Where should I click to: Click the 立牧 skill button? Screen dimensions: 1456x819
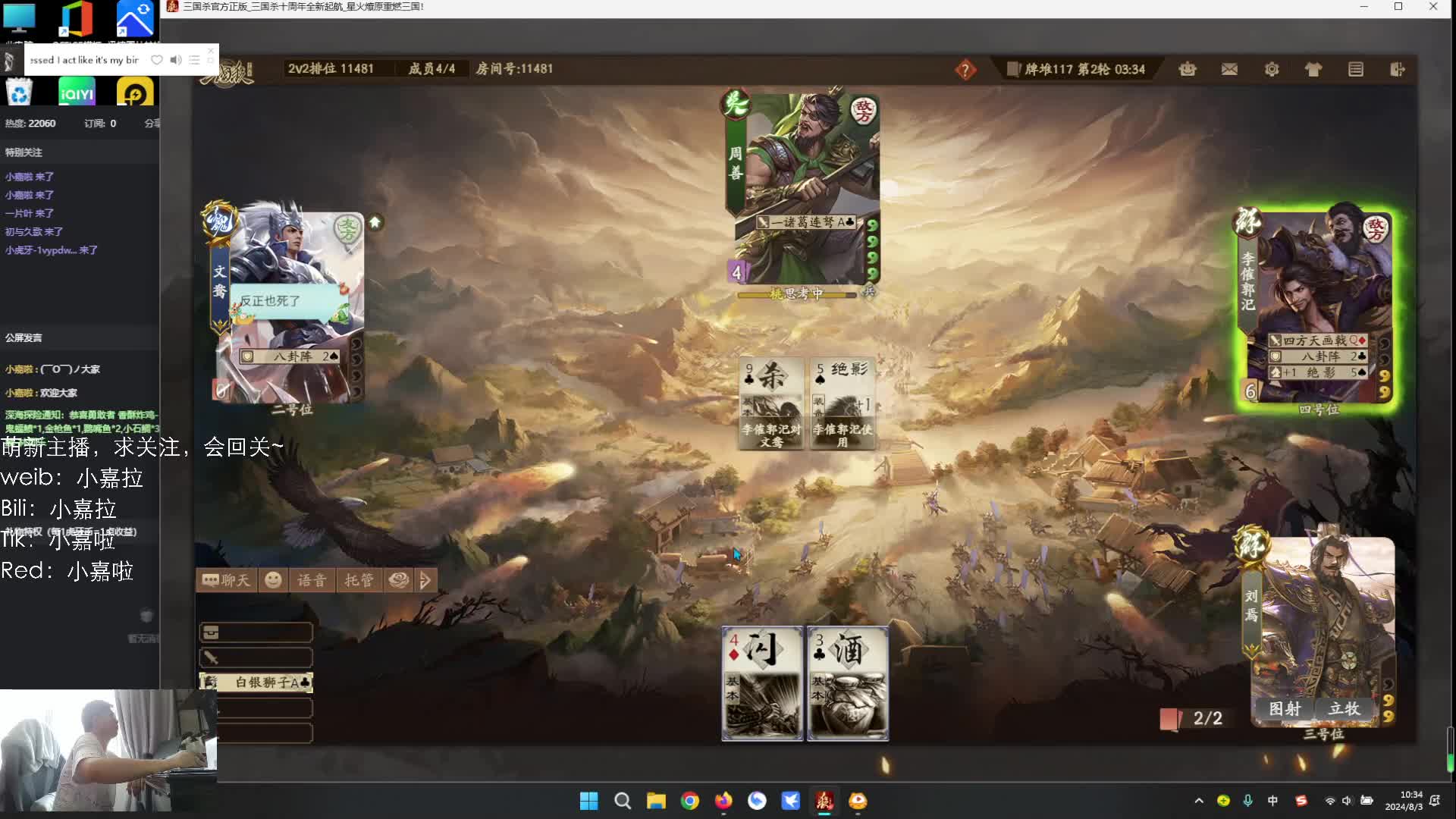click(1344, 708)
